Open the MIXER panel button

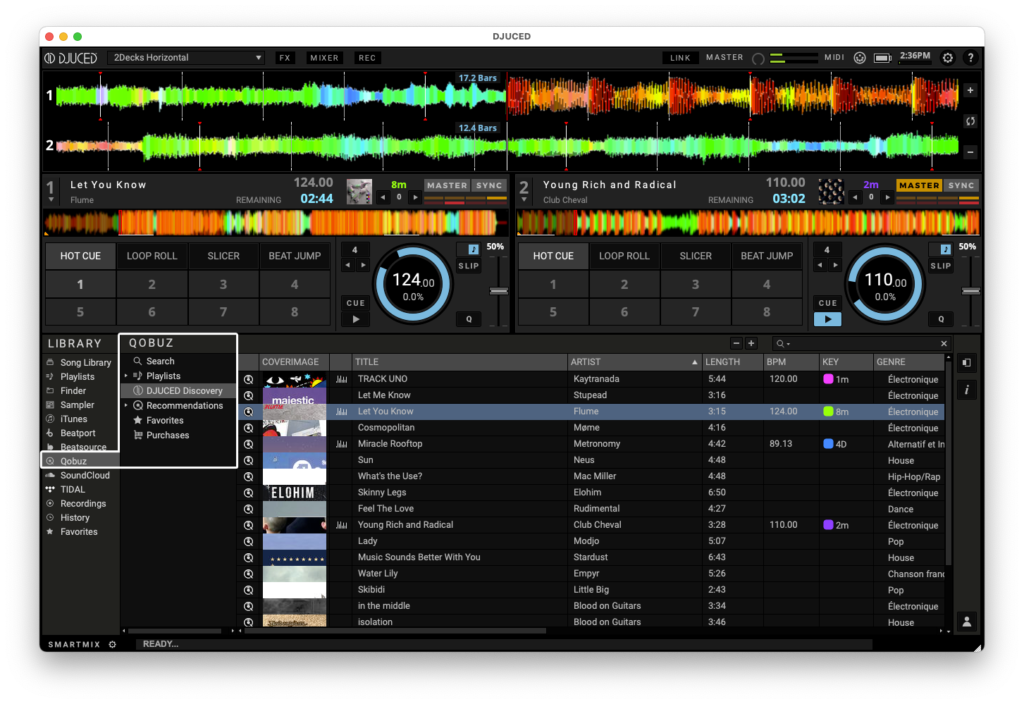coord(324,58)
